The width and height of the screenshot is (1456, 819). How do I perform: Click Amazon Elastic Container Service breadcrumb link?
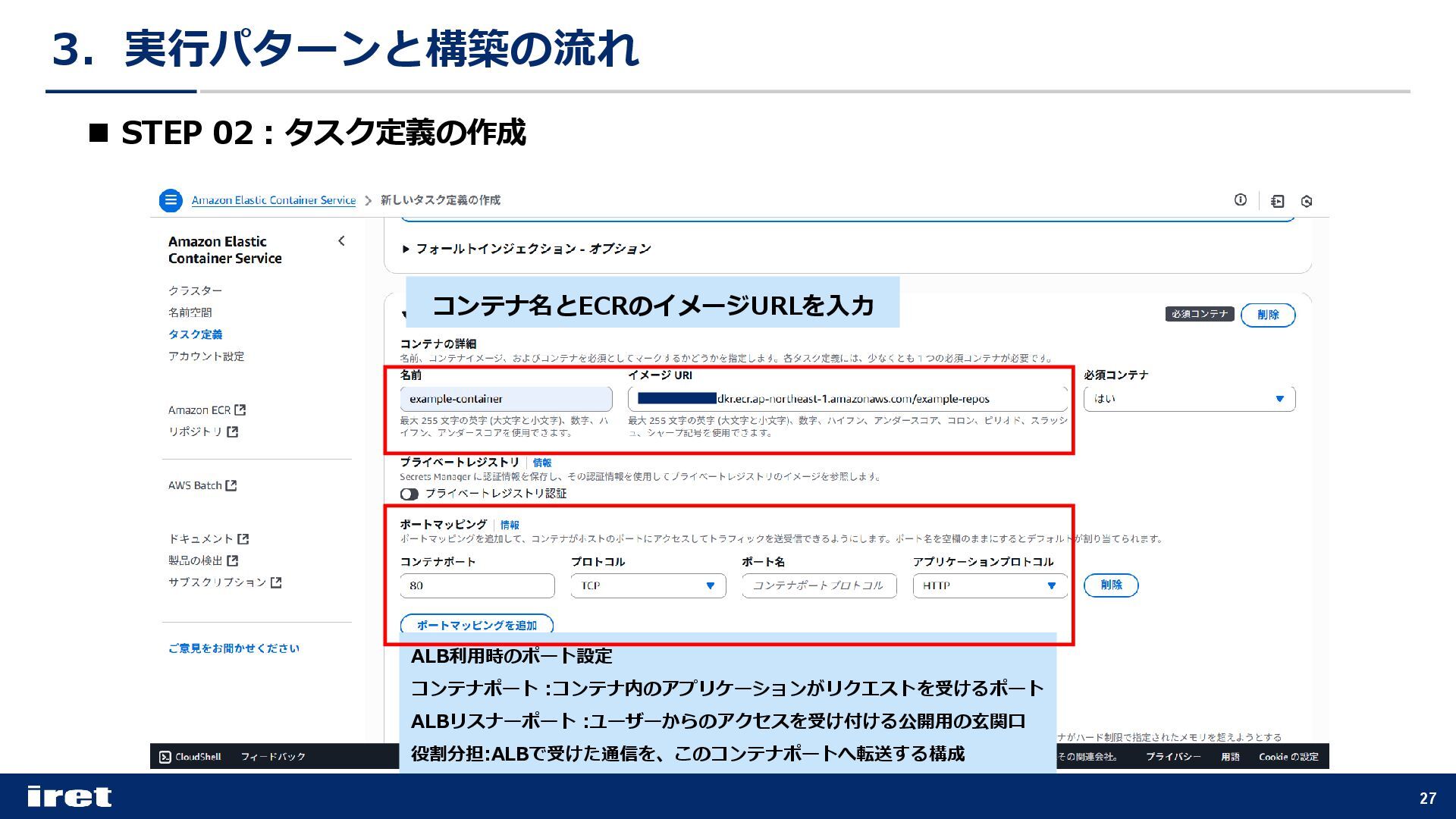coord(274,200)
